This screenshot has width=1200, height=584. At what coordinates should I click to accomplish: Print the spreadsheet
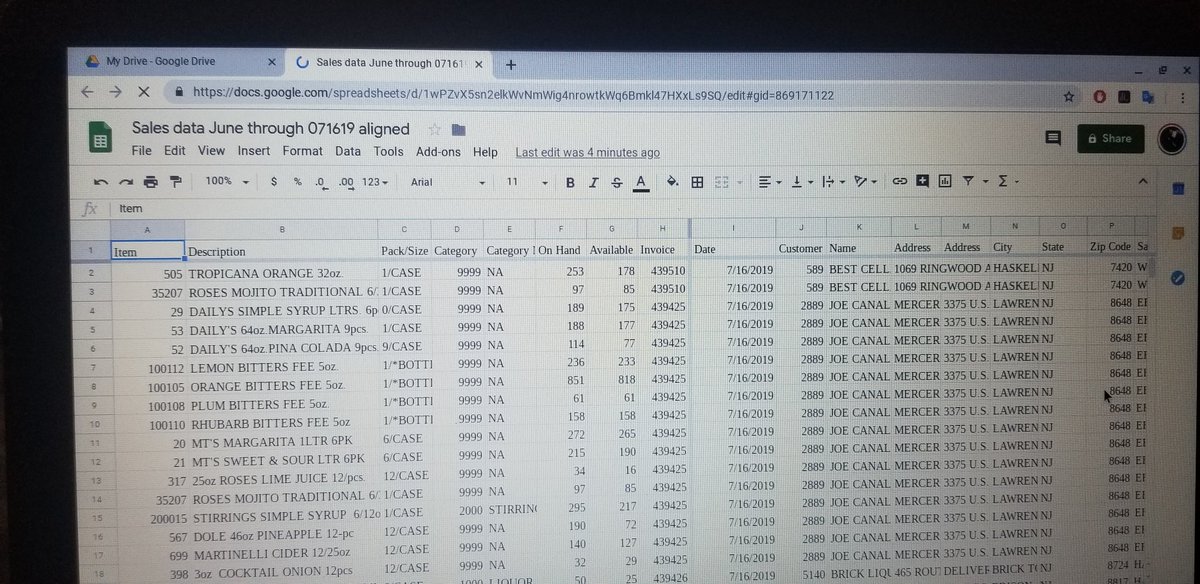151,182
